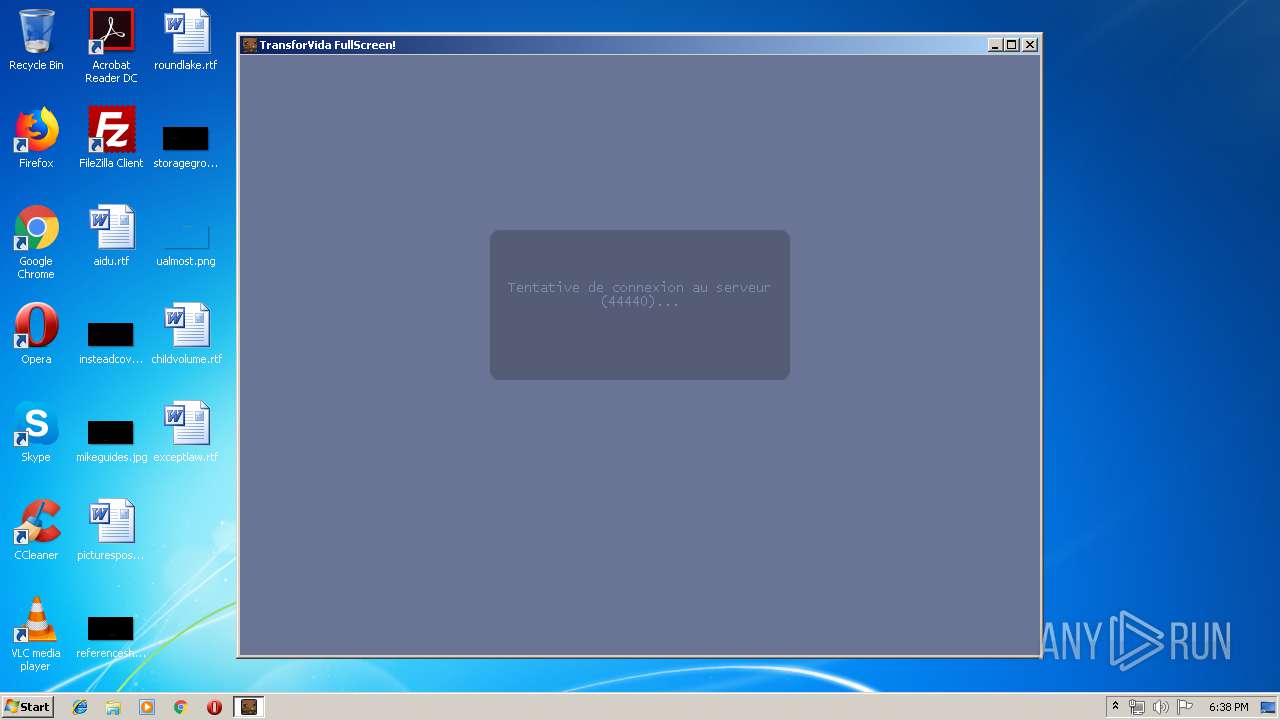
Task: Click the Start button
Action: [x=28, y=707]
